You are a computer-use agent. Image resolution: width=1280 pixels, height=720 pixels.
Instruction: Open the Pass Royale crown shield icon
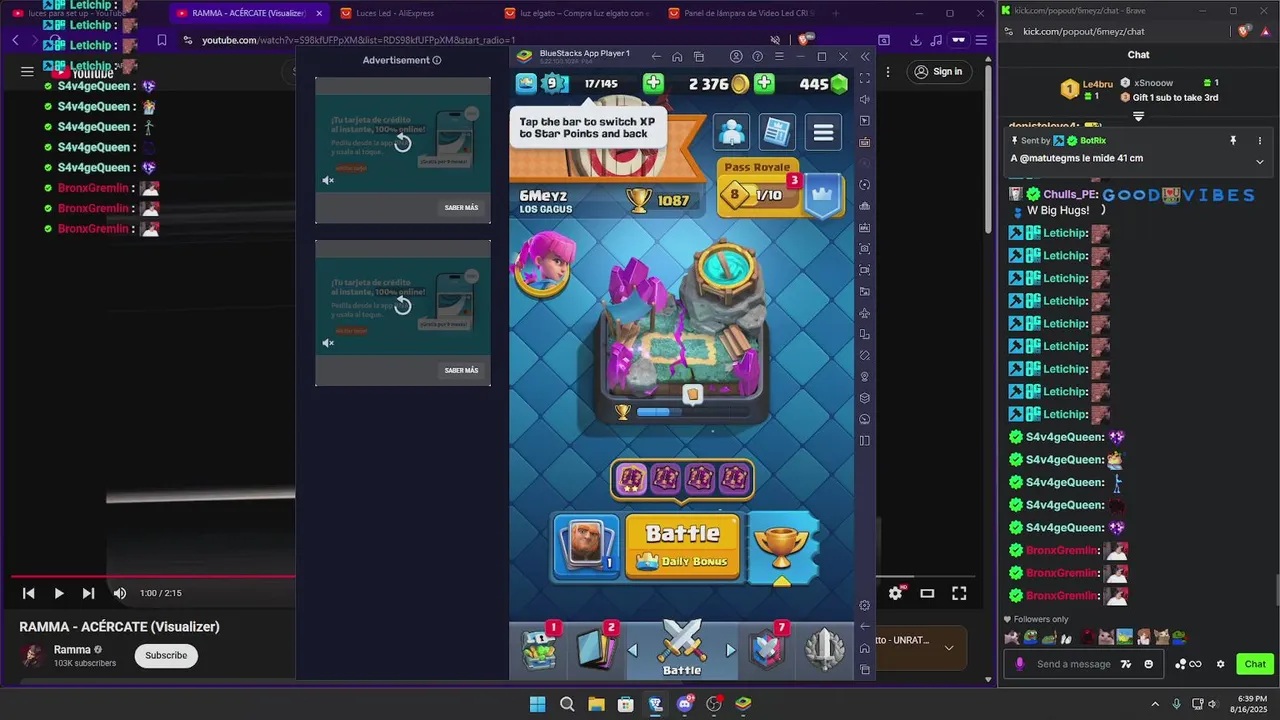[x=822, y=196]
